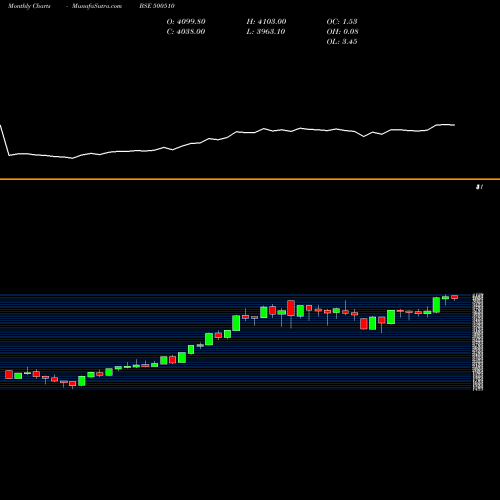The height and width of the screenshot is (500, 500).
Task: Select the OC: 1.53 reading
Action: click(342, 22)
